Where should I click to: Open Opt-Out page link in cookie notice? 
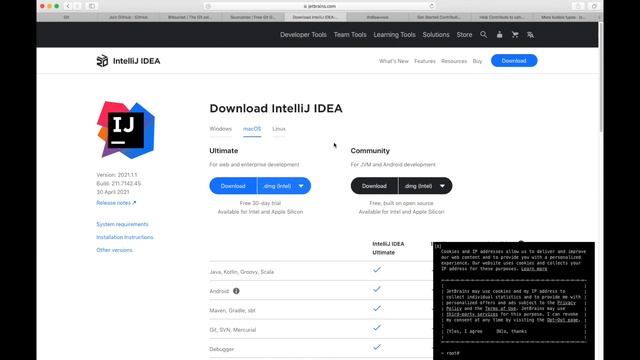(x=562, y=320)
